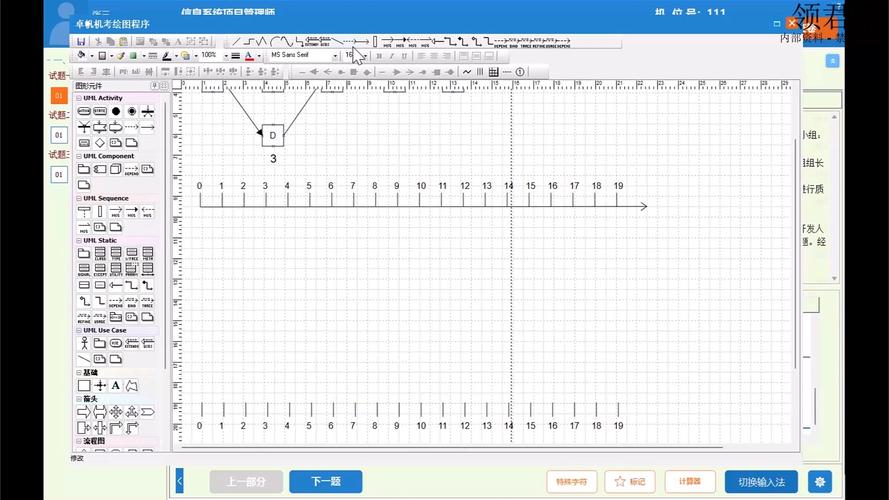Open the font name dropdown MS Sans Serif

pyautogui.click(x=335, y=56)
